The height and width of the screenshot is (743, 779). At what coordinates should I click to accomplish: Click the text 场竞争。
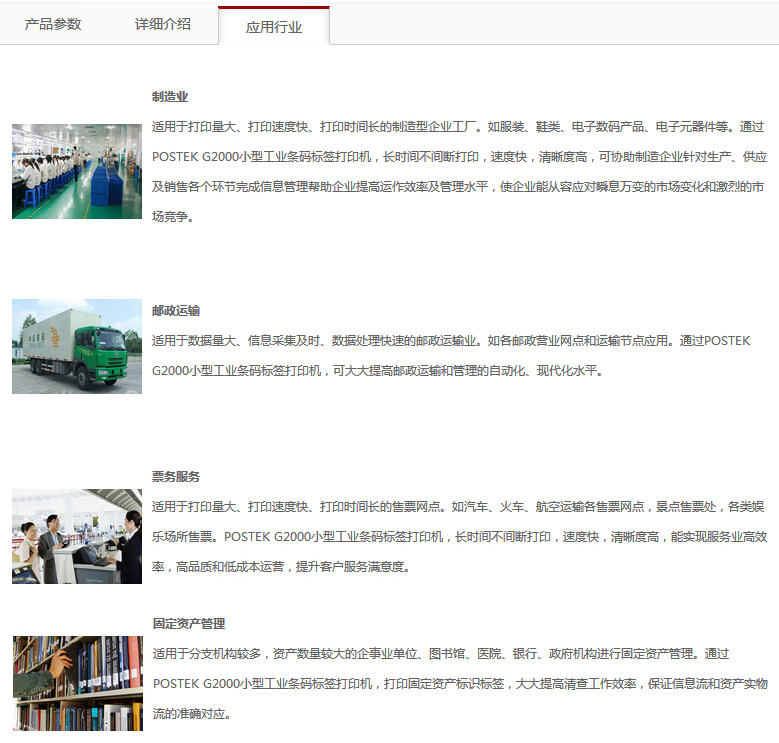[x=172, y=217]
